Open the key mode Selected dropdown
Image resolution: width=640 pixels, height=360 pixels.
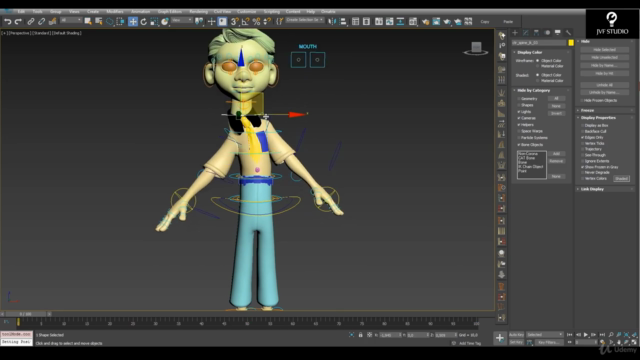(x=544, y=335)
